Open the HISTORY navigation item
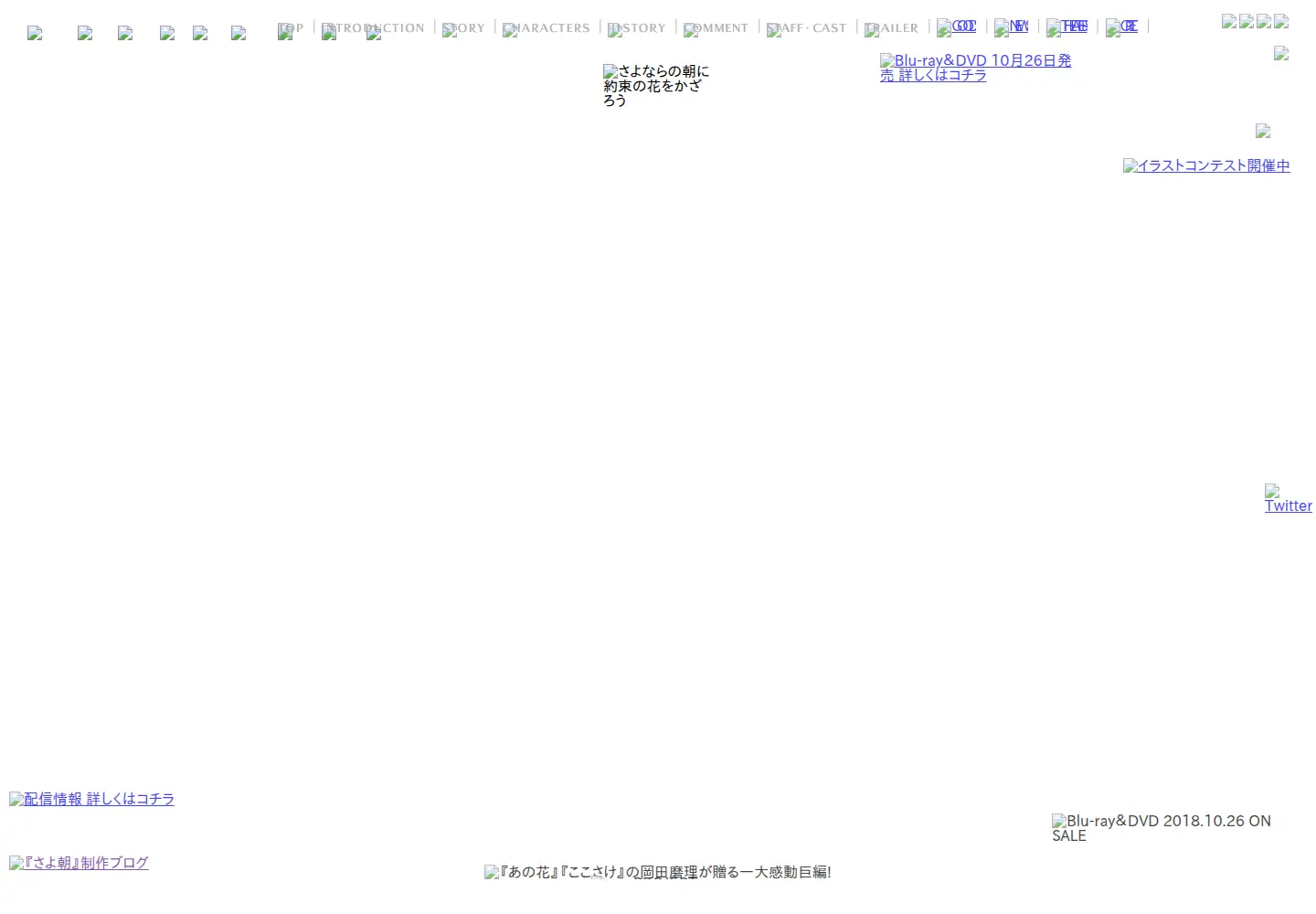 [x=637, y=28]
